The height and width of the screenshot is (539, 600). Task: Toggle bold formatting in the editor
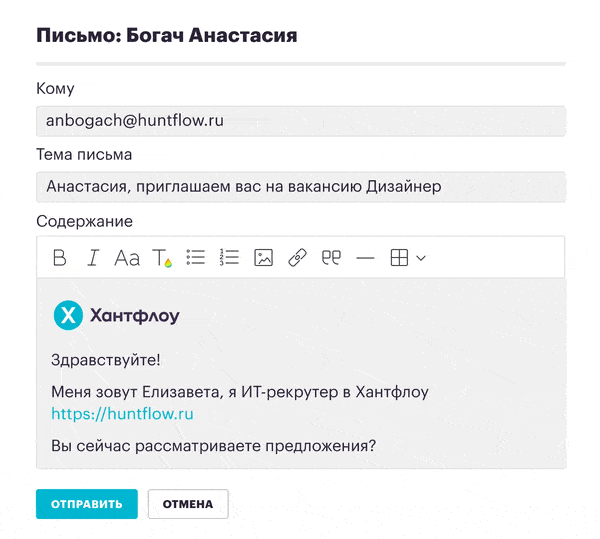(60, 258)
